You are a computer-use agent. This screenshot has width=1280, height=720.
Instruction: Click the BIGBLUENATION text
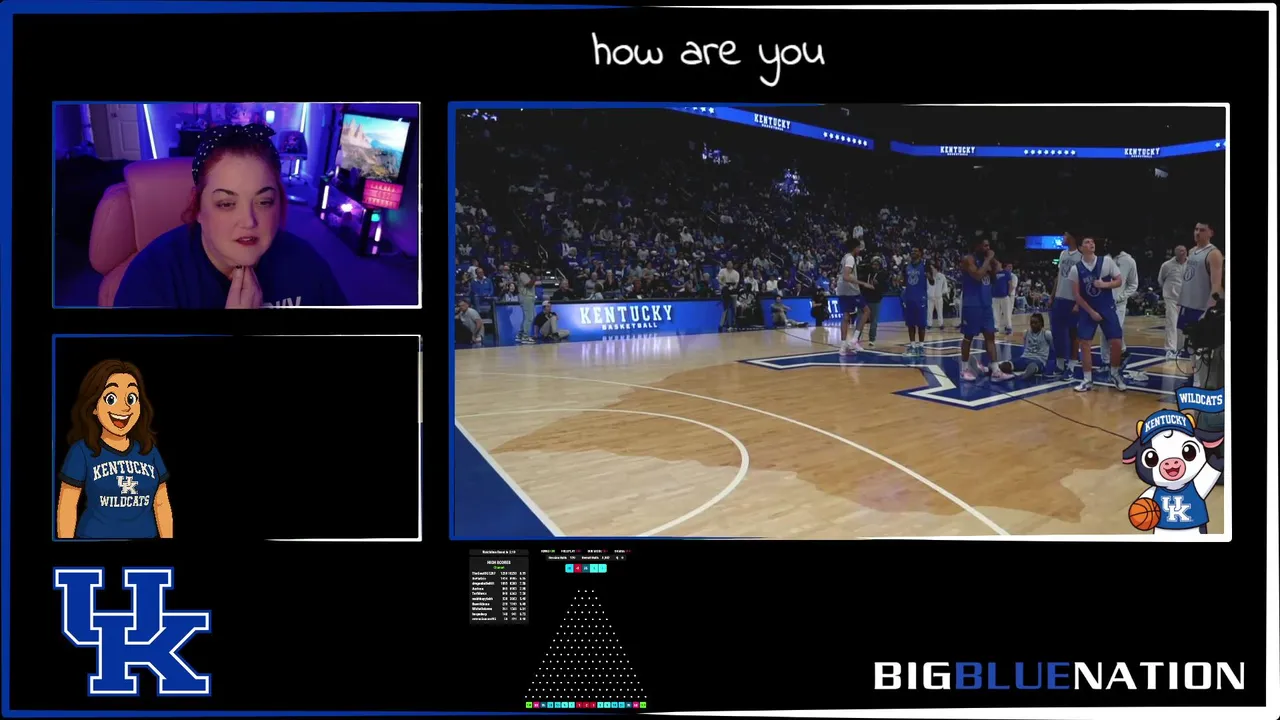(1059, 676)
